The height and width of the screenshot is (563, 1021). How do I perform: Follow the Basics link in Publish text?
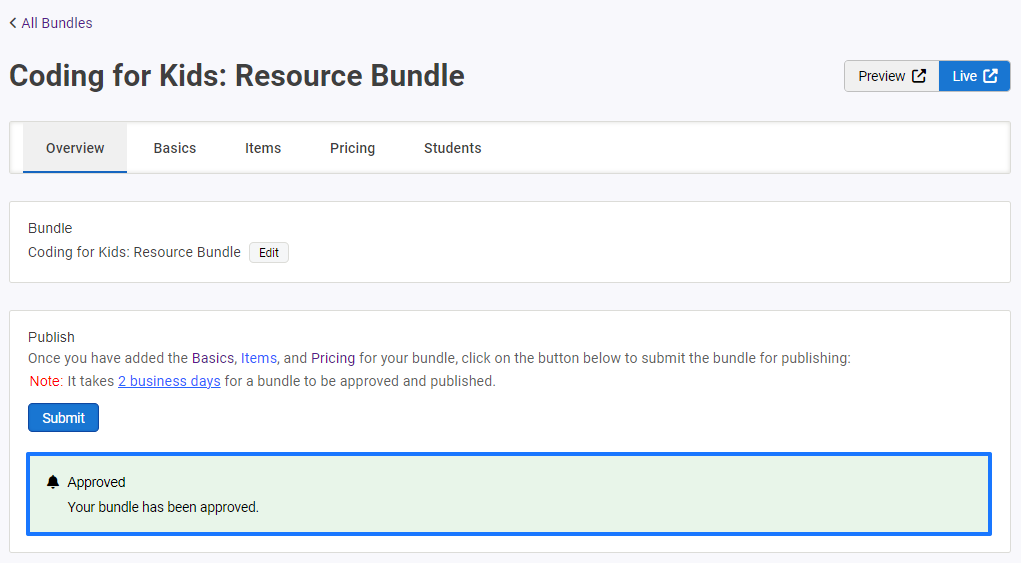[x=213, y=358]
